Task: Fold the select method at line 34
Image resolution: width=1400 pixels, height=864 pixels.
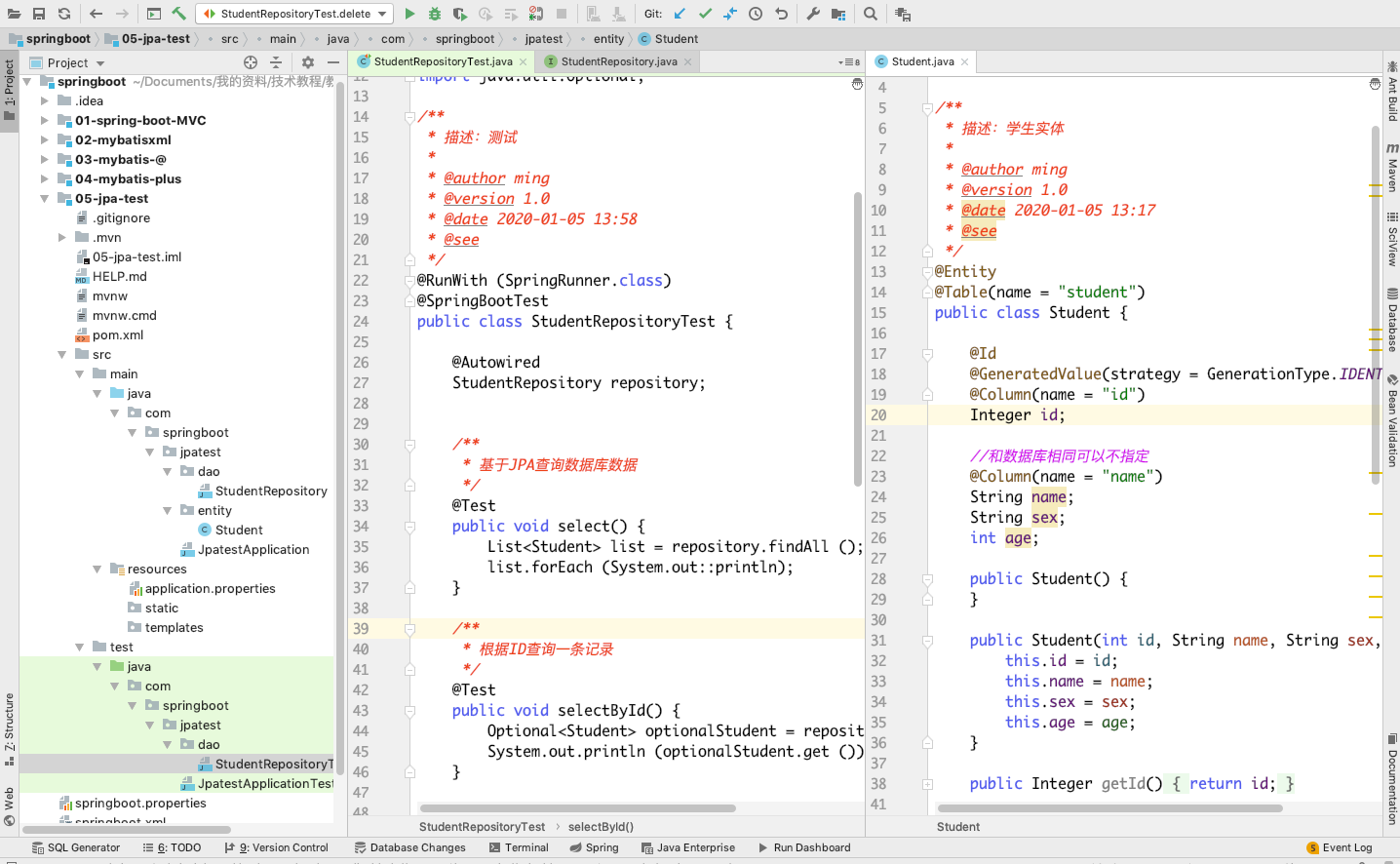Action: click(410, 526)
